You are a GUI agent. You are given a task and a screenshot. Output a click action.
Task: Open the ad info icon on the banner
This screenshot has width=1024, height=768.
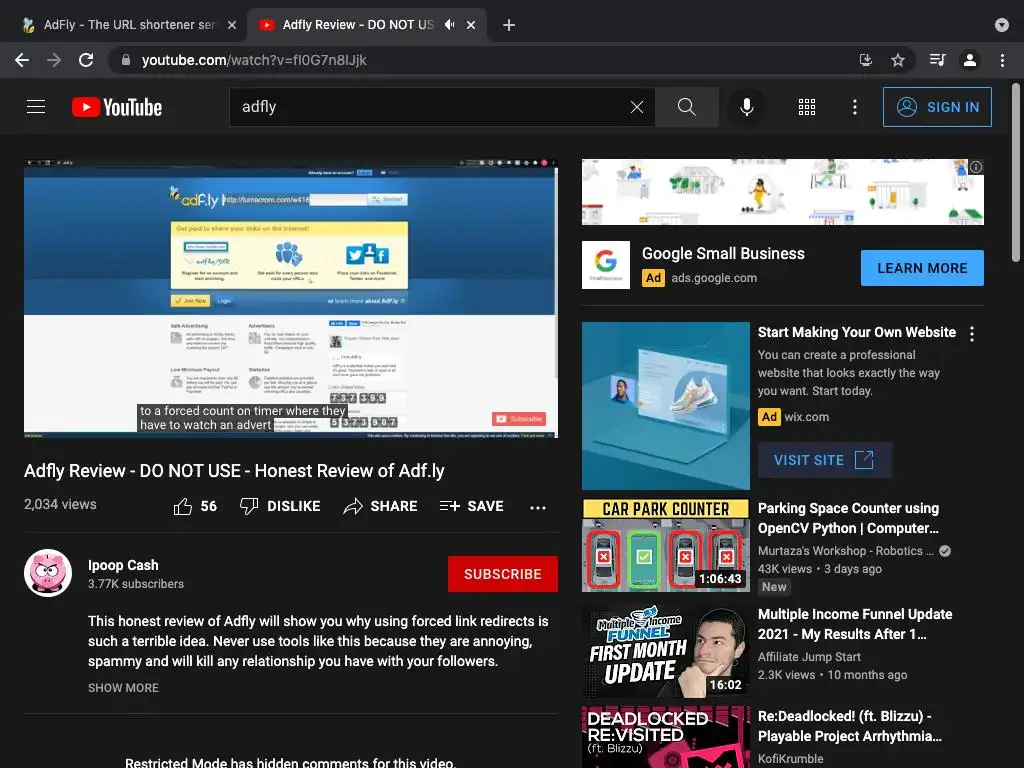point(976,167)
